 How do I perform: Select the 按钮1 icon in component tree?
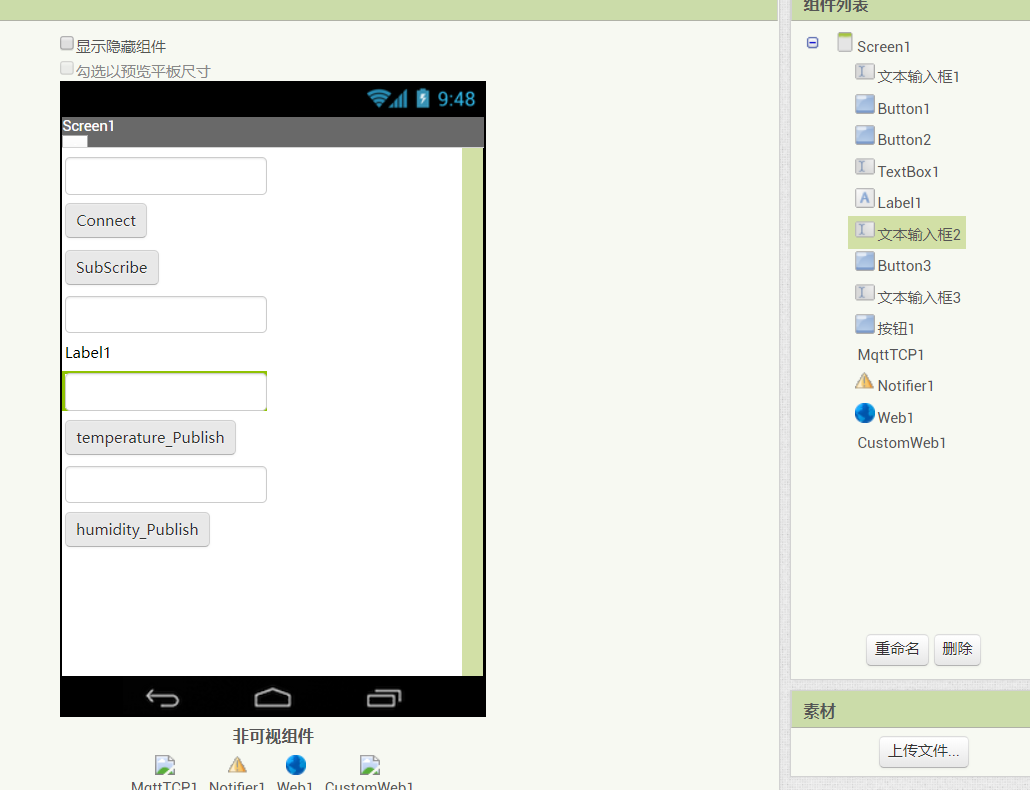864,324
